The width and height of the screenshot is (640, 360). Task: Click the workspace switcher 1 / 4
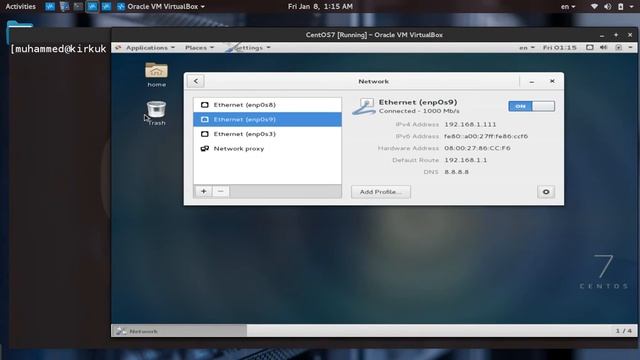[x=623, y=331]
